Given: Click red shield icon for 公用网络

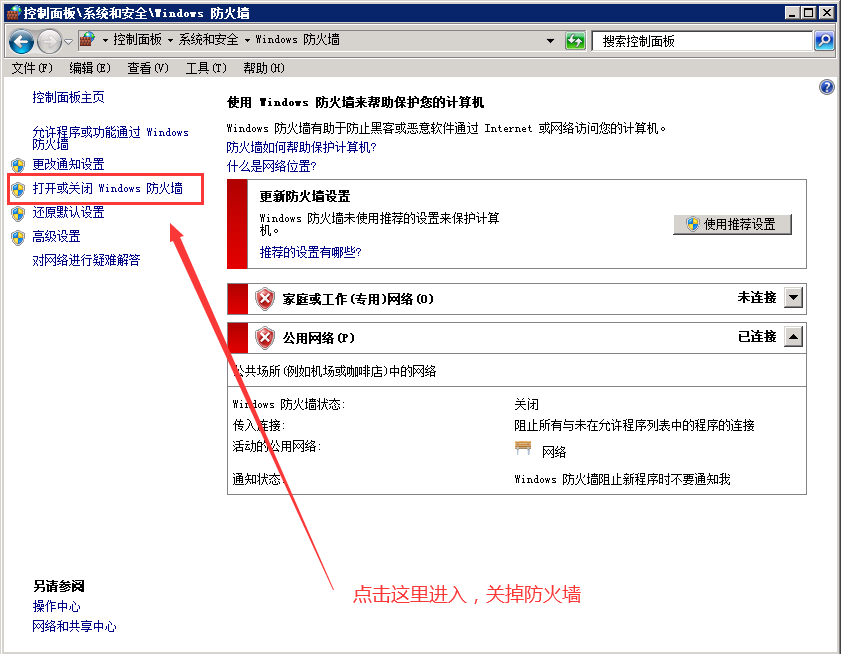Looking at the screenshot, I should [265, 337].
